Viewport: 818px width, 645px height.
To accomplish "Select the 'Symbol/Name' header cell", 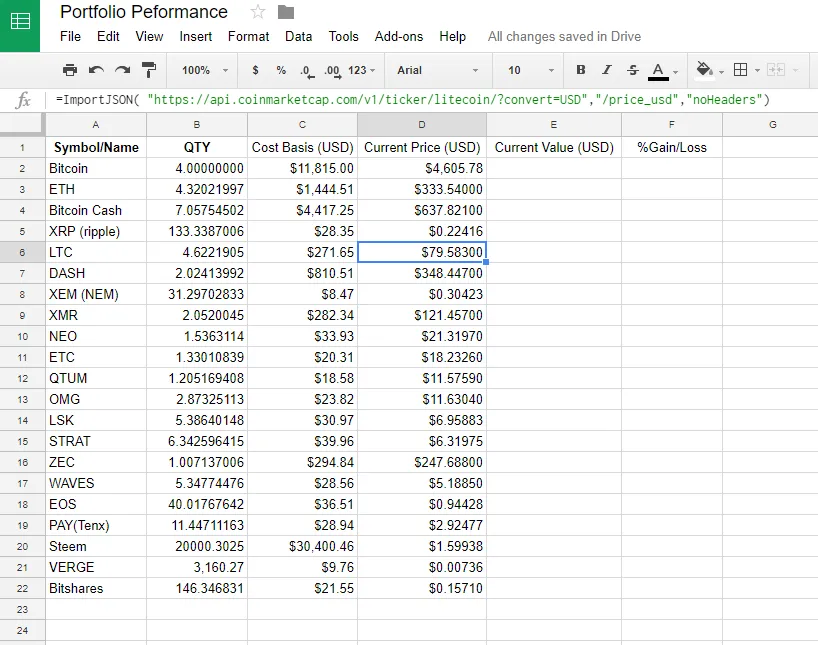I will [96, 148].
